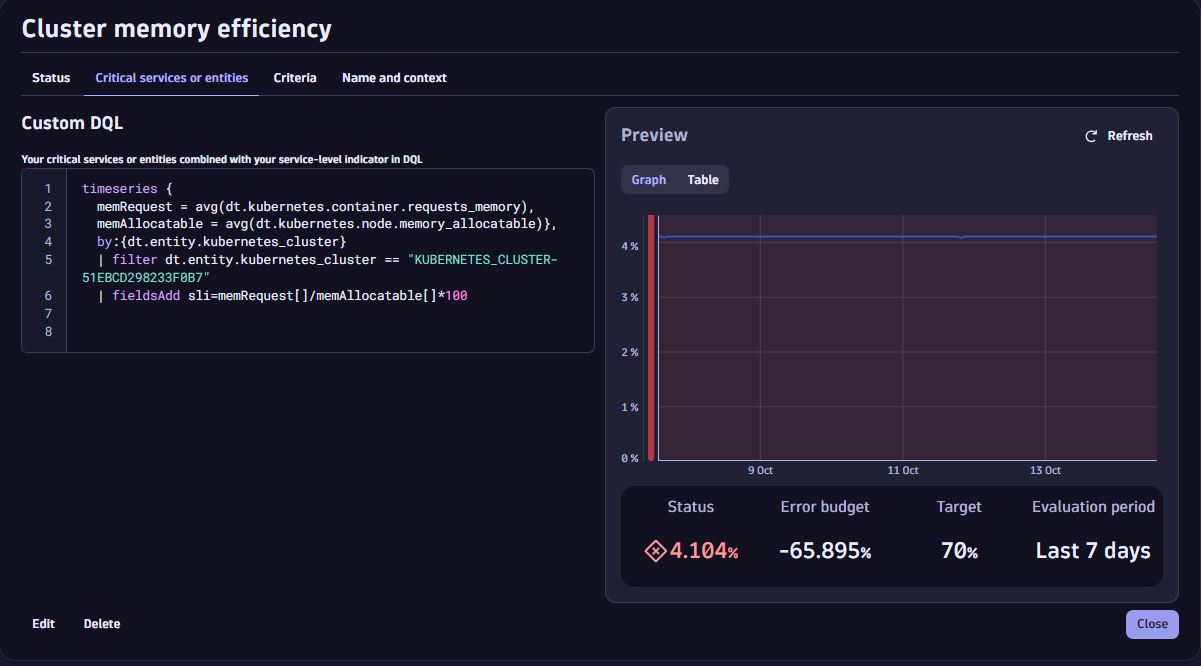Open the Status tab
This screenshot has height=666, width=1201.
(x=51, y=77)
